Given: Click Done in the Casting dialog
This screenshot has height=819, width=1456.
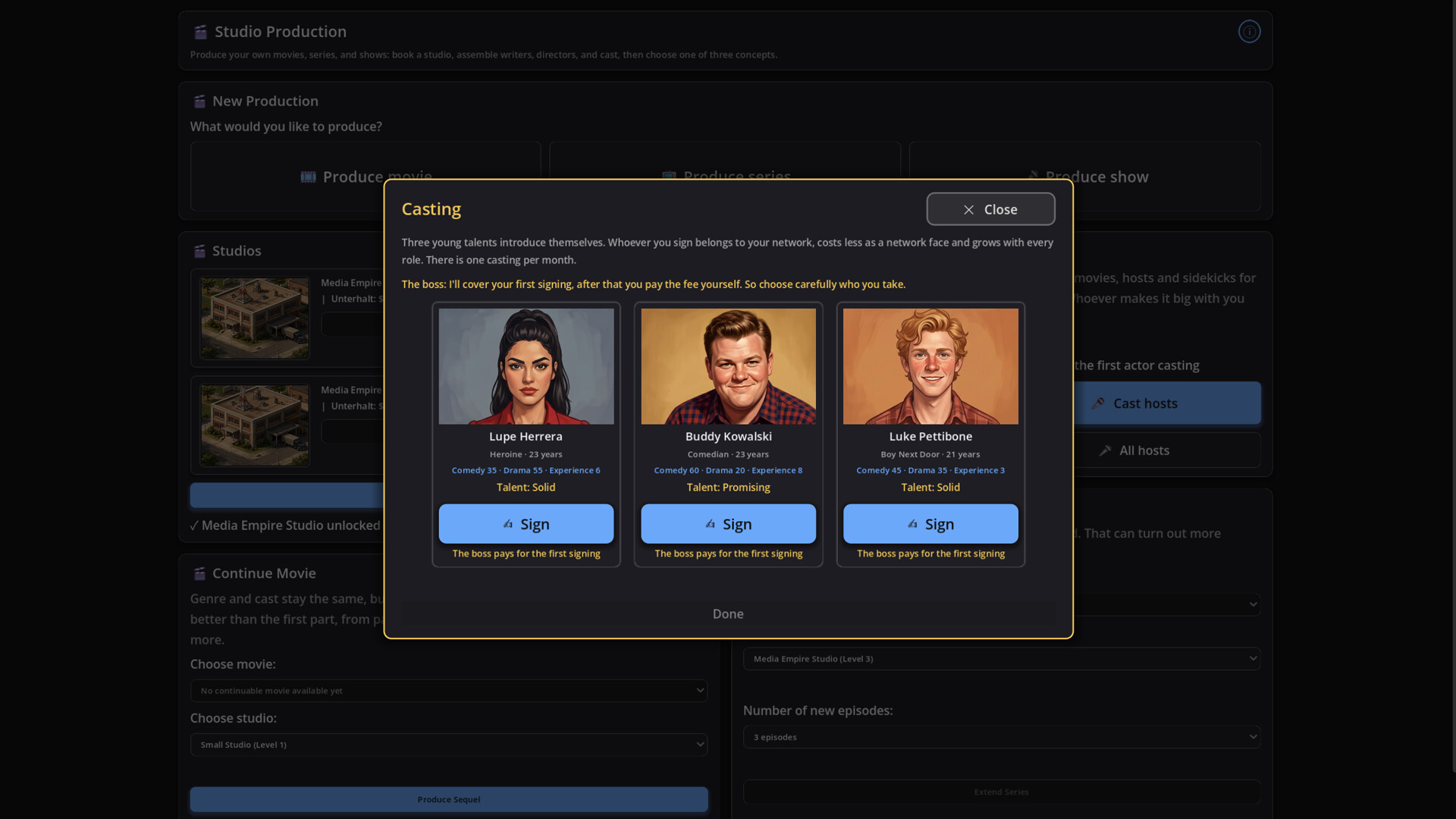Looking at the screenshot, I should [x=728, y=614].
